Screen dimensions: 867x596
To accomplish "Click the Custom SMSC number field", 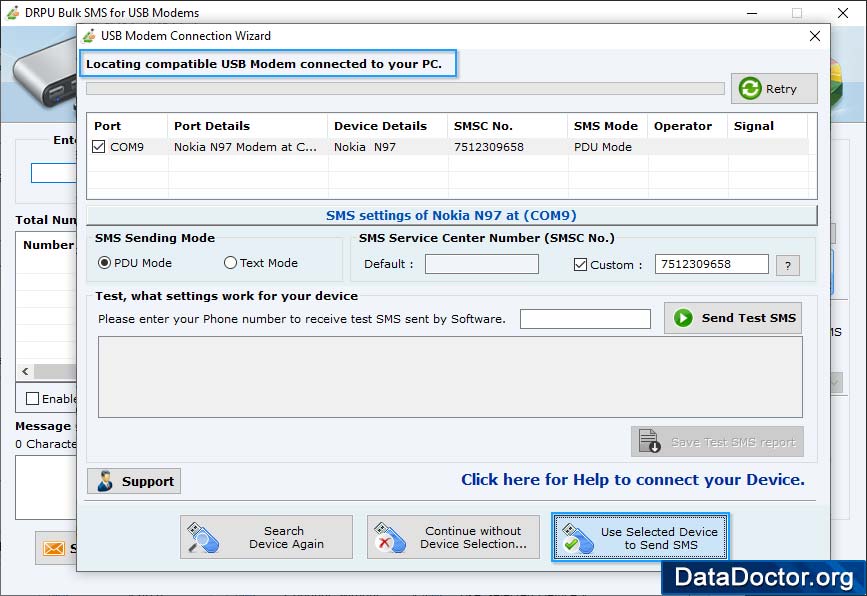I will [712, 264].
